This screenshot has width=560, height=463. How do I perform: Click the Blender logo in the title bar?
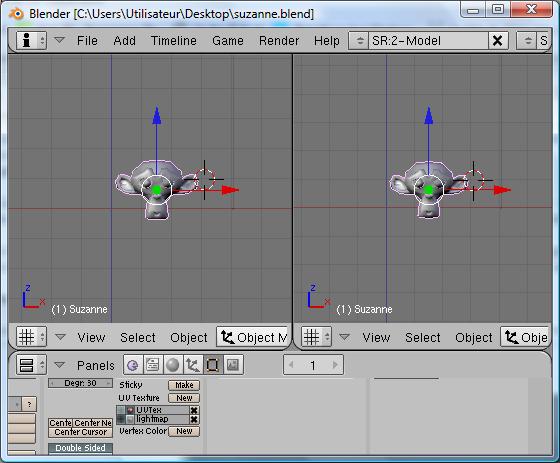pos(16,14)
